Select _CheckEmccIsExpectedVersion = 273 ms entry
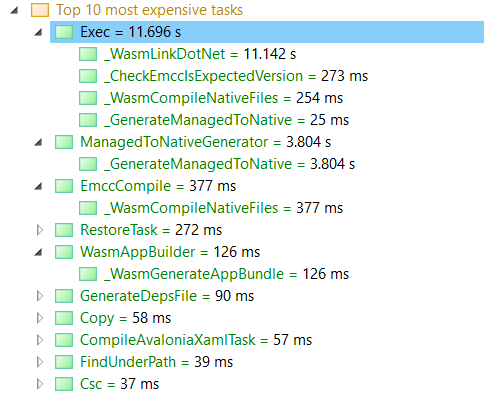Viewport: 484px width, 396px height. (236, 76)
